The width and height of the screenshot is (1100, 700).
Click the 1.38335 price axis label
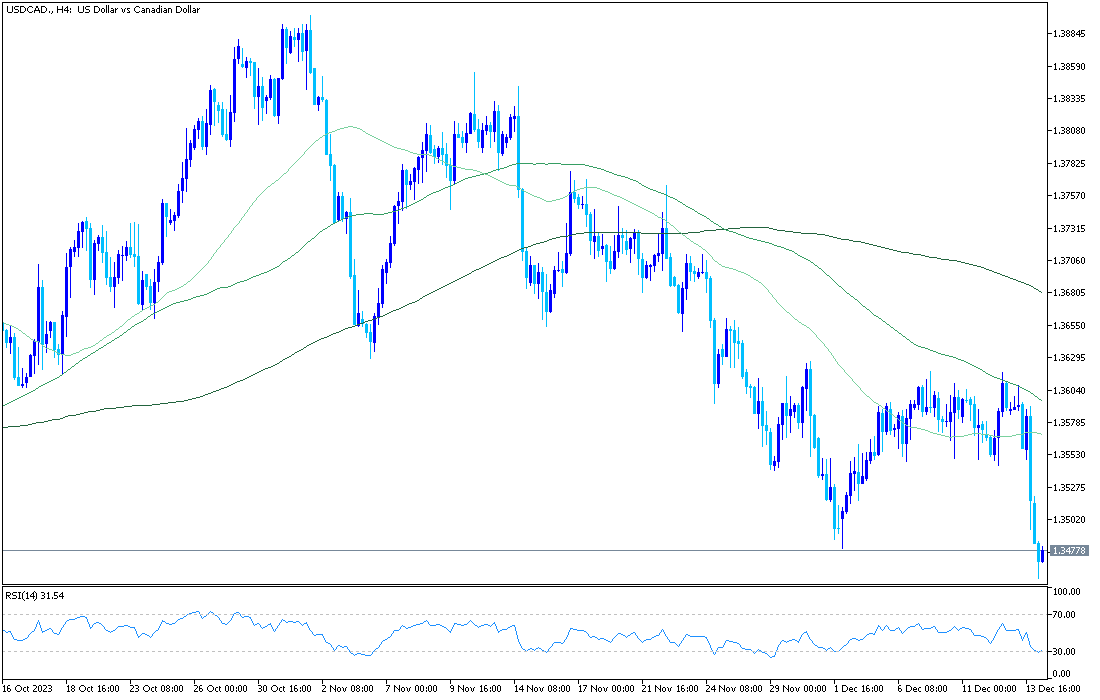[x=1070, y=98]
